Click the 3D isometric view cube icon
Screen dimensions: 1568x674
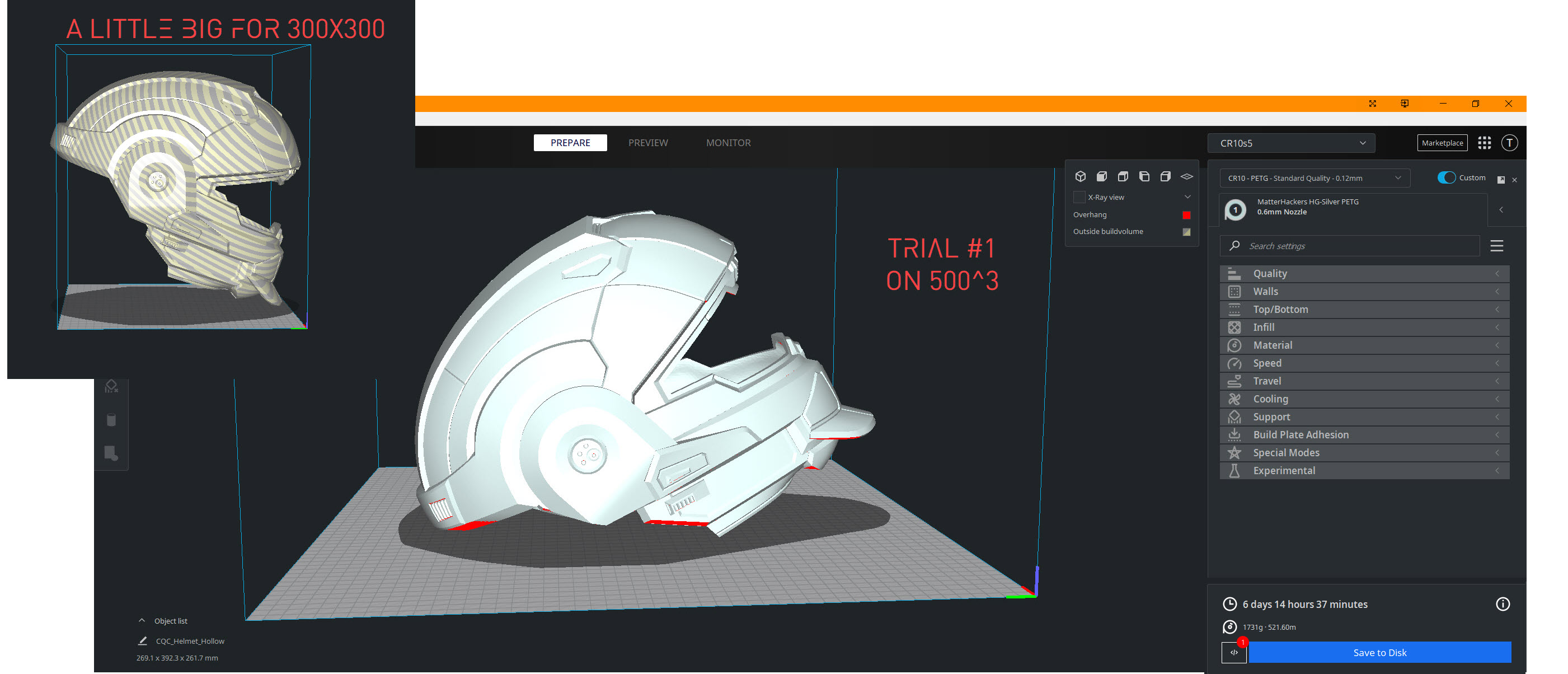pos(1081,176)
